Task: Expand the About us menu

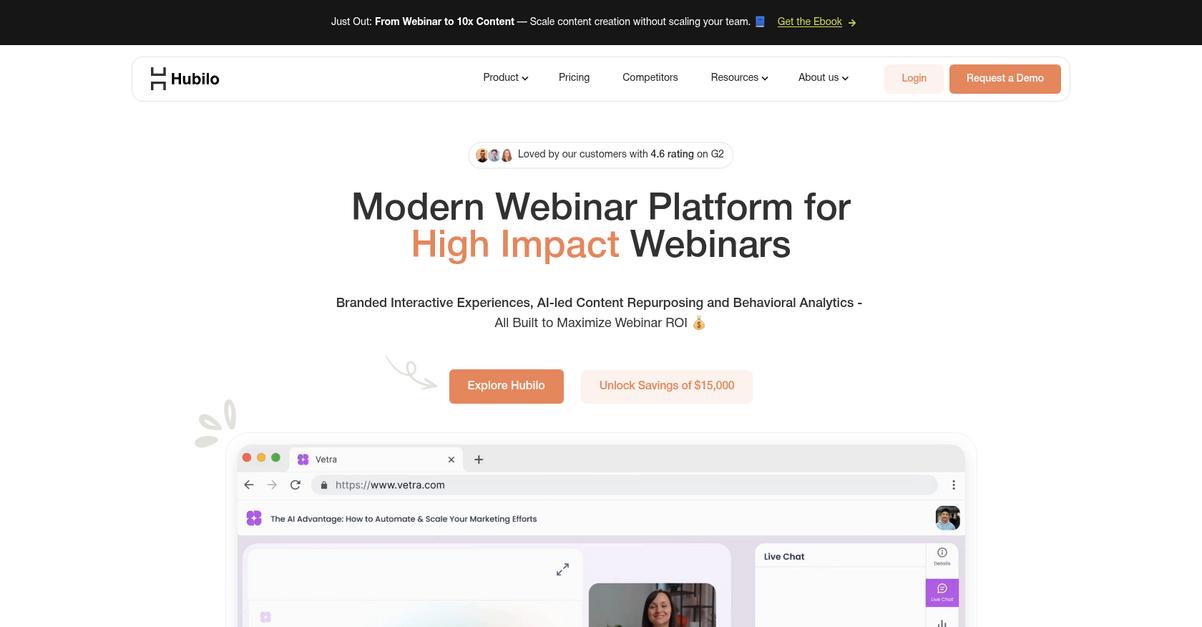Action: click(823, 78)
